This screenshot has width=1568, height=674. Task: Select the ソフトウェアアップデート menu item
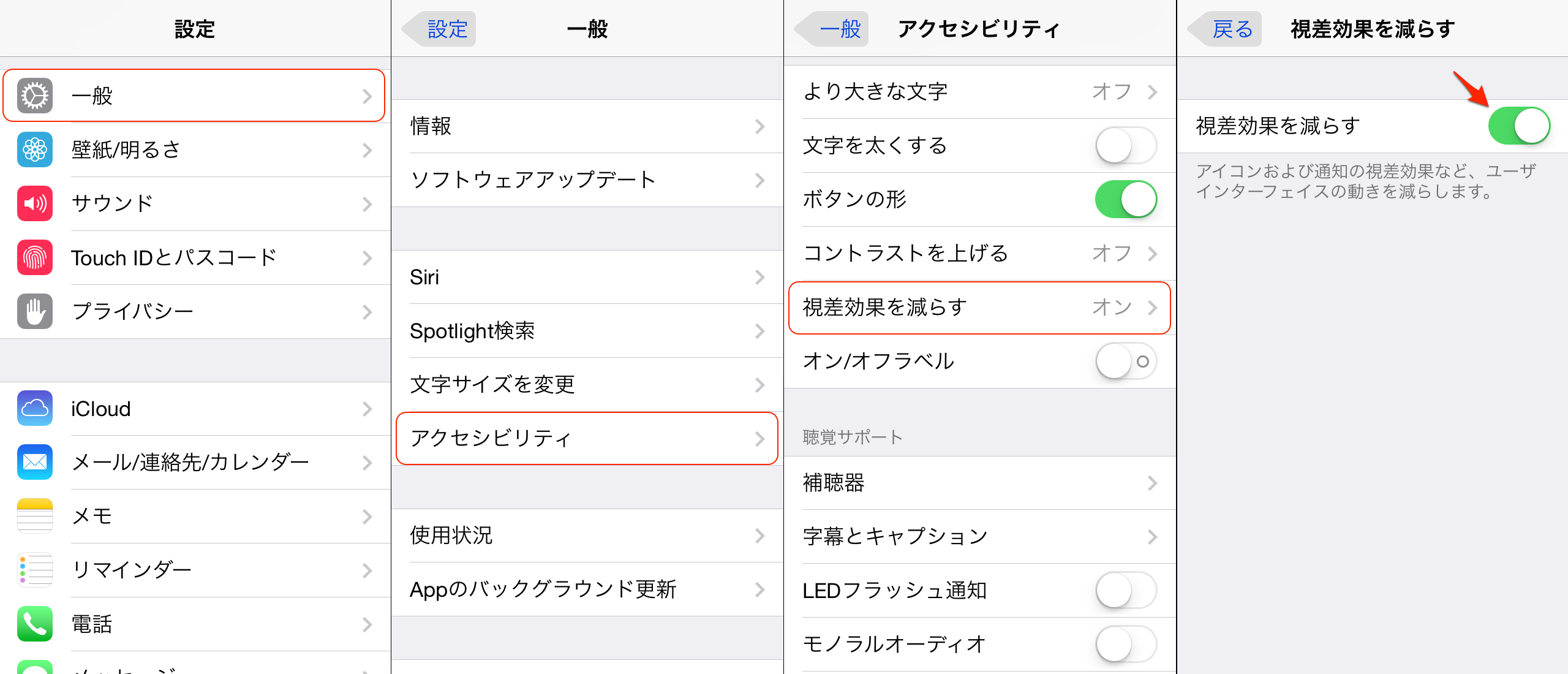587,180
